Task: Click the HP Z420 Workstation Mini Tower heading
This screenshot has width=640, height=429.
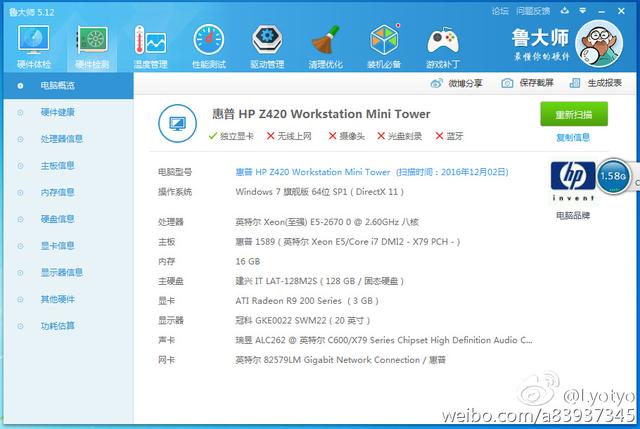Action: [321, 114]
